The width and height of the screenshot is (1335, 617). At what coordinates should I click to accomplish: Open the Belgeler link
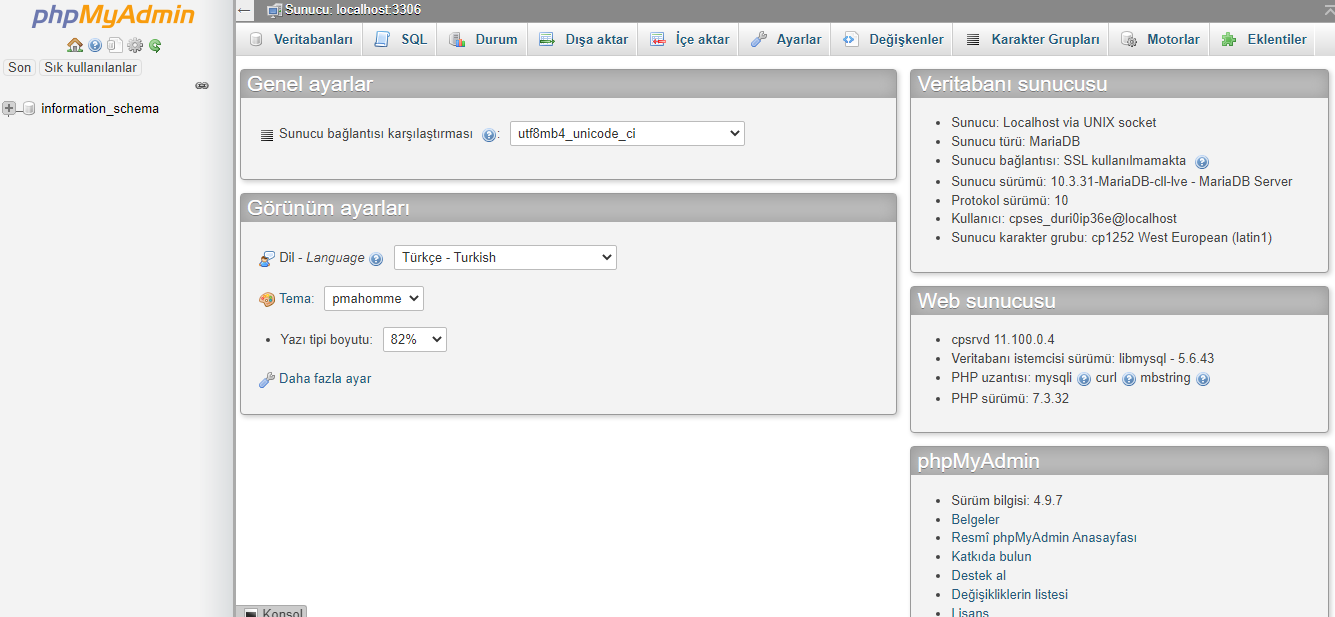975,519
